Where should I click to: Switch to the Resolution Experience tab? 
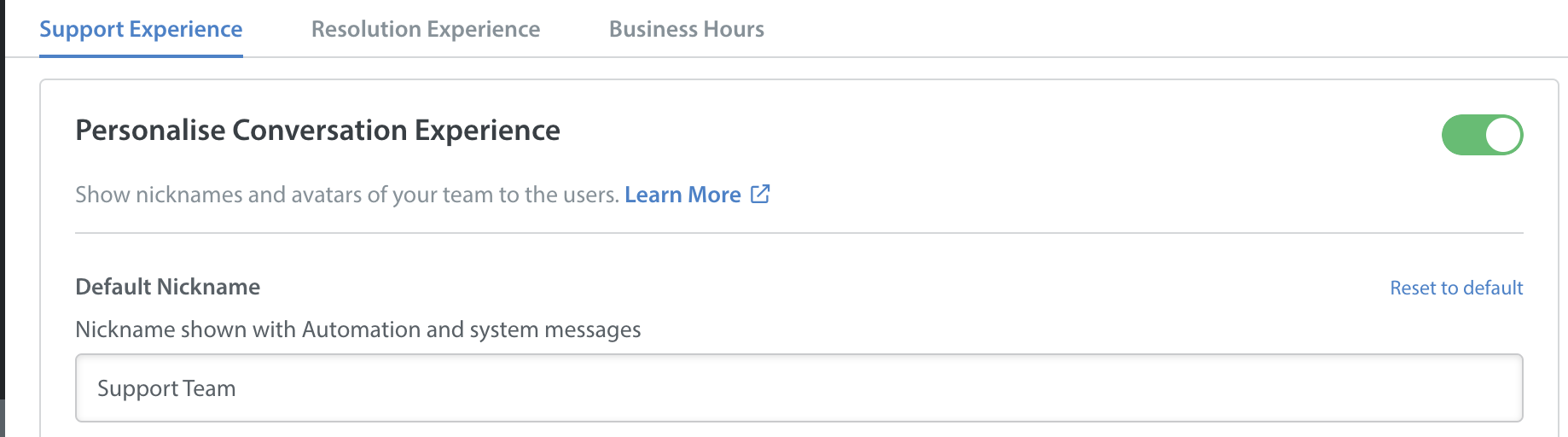point(426,29)
